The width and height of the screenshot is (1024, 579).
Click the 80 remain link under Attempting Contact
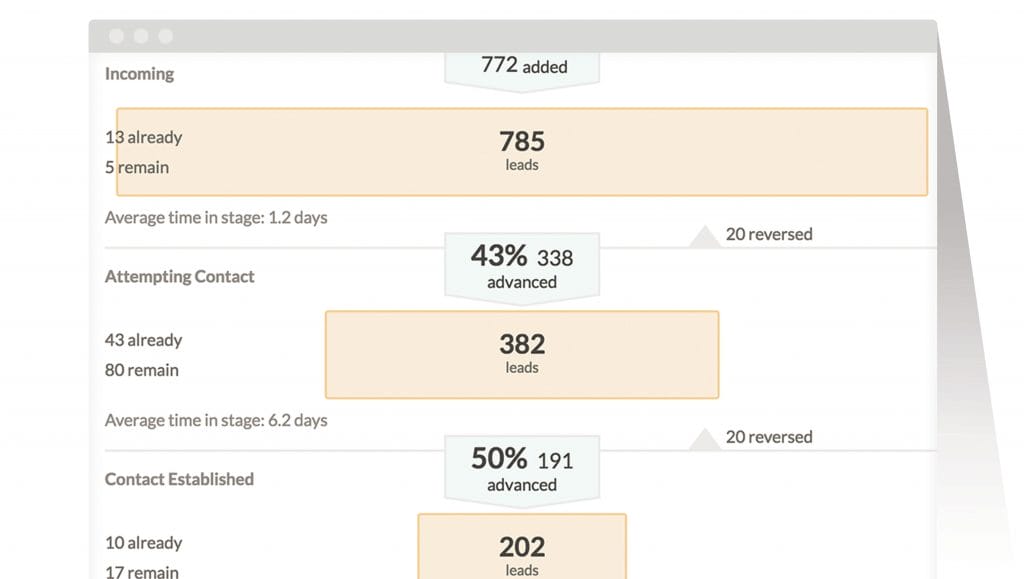point(141,371)
